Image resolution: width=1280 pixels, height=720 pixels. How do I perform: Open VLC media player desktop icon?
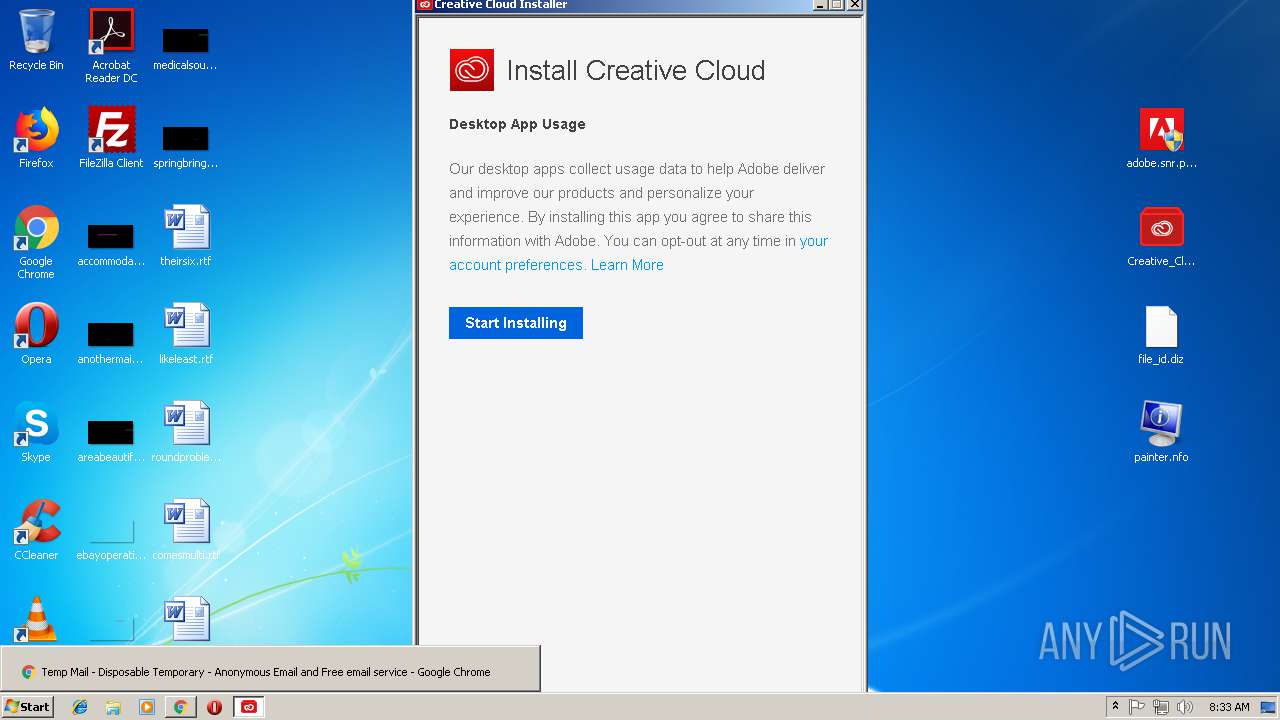[36, 620]
